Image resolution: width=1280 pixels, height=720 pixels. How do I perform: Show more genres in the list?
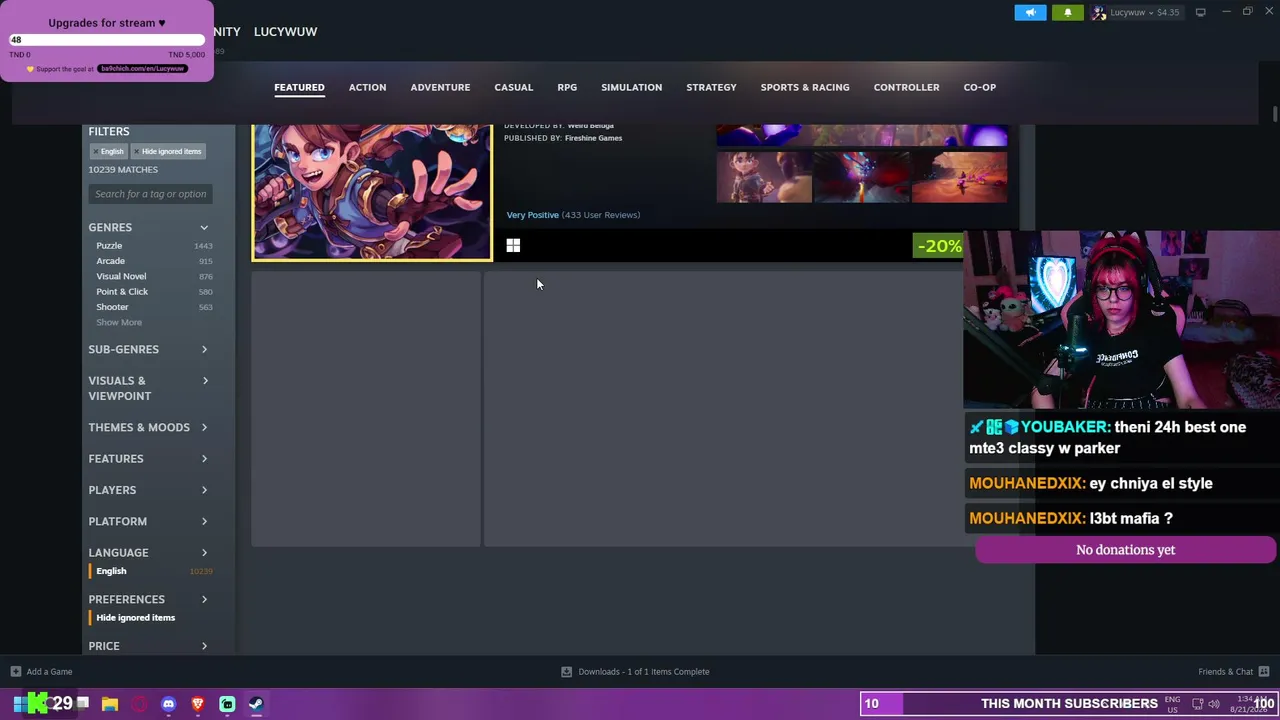[119, 322]
